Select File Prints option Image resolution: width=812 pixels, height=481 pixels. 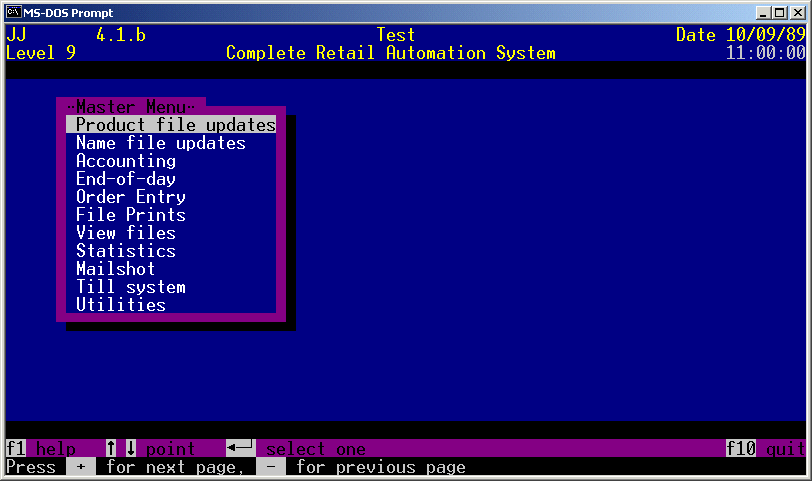coord(130,215)
